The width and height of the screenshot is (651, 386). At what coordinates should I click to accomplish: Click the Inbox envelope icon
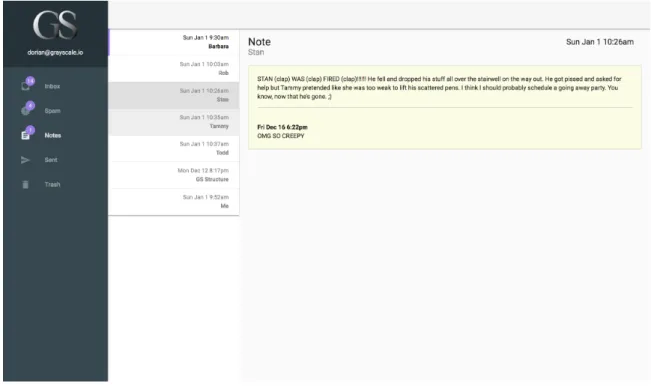26,86
